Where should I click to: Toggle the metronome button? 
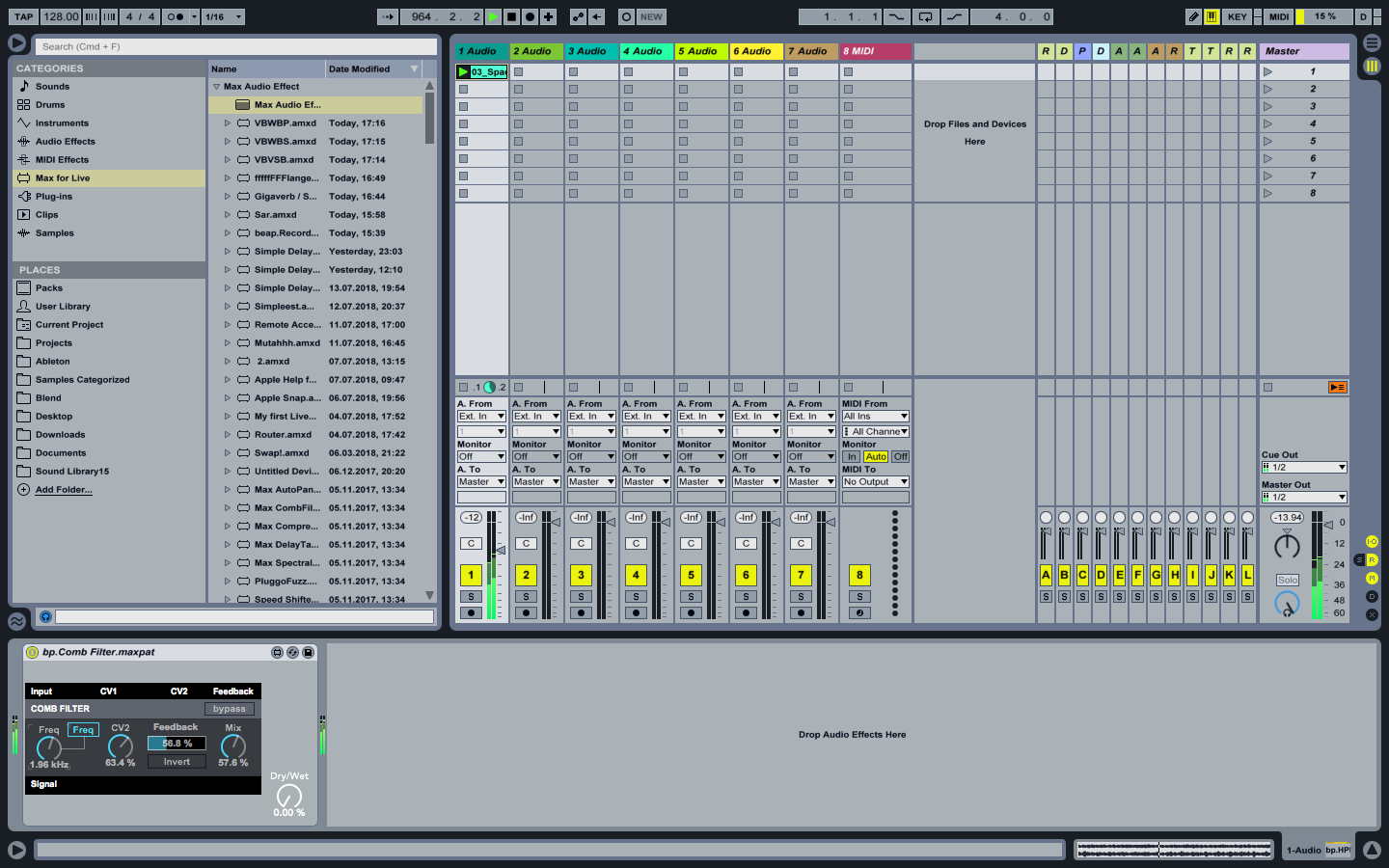[x=177, y=16]
